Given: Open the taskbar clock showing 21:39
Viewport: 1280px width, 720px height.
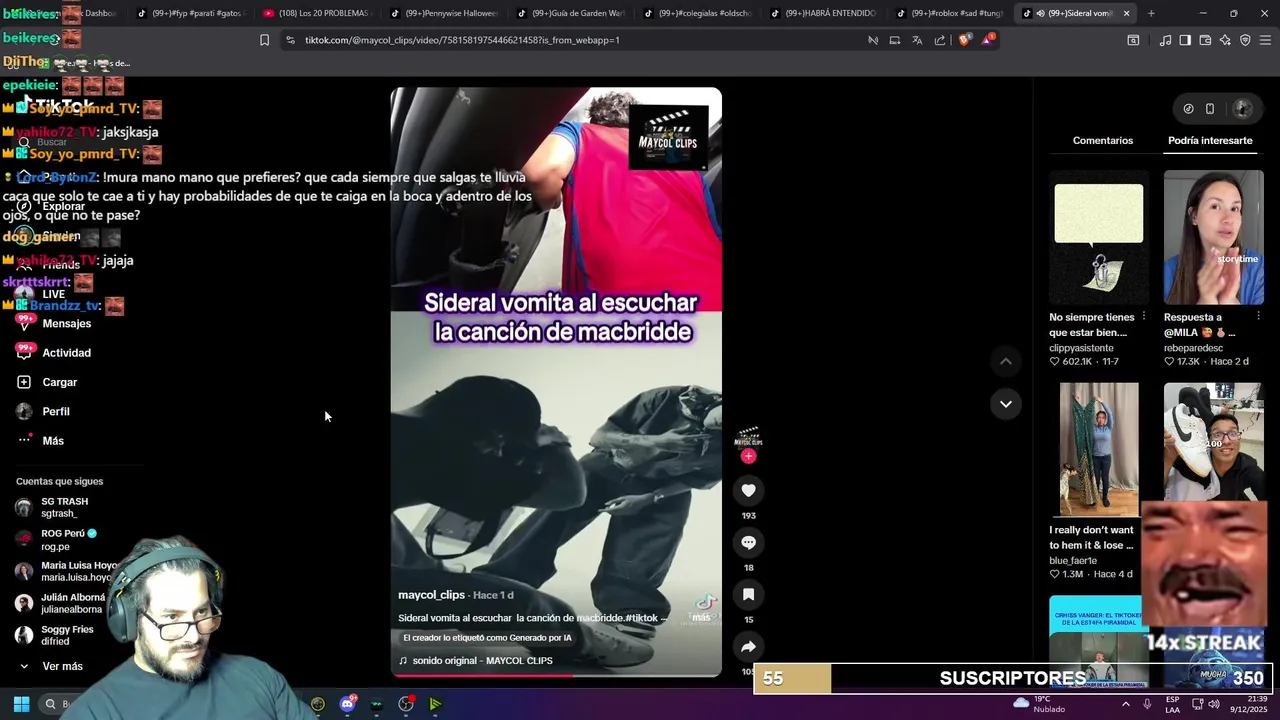Looking at the screenshot, I should tap(1249, 704).
